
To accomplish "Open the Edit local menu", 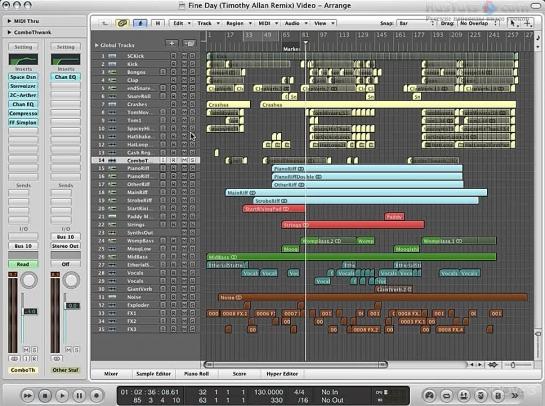I will [x=181, y=23].
